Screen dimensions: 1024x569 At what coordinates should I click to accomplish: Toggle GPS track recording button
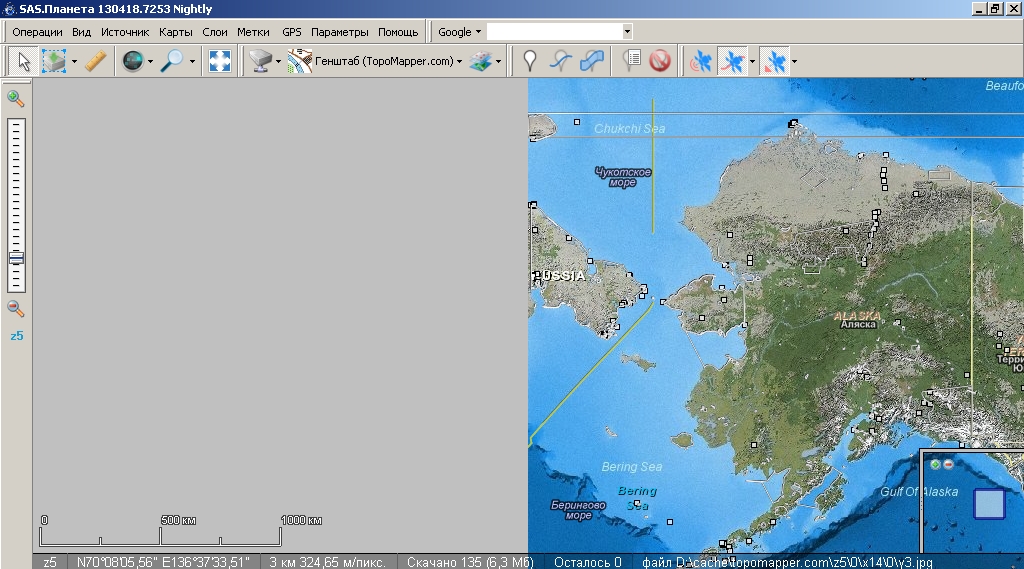733,62
